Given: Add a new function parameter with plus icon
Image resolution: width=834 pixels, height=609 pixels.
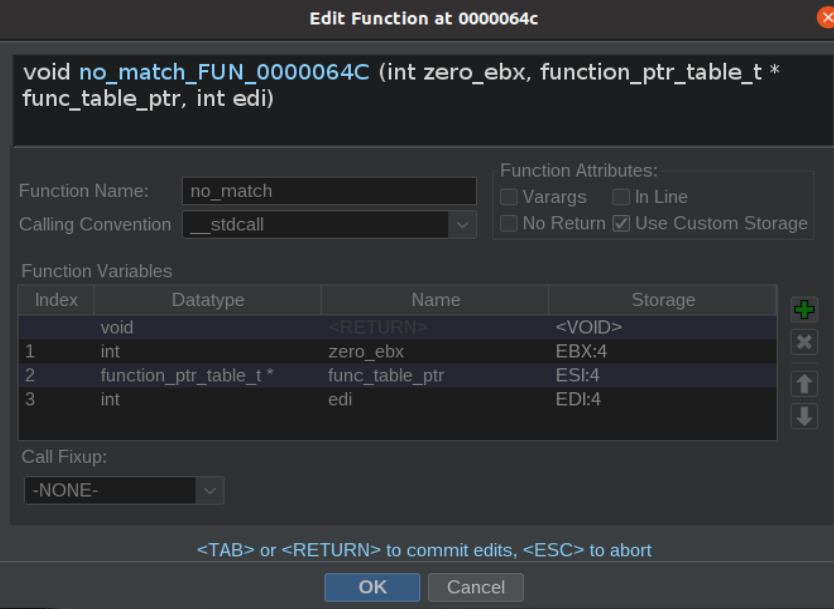Looking at the screenshot, I should coord(804,310).
